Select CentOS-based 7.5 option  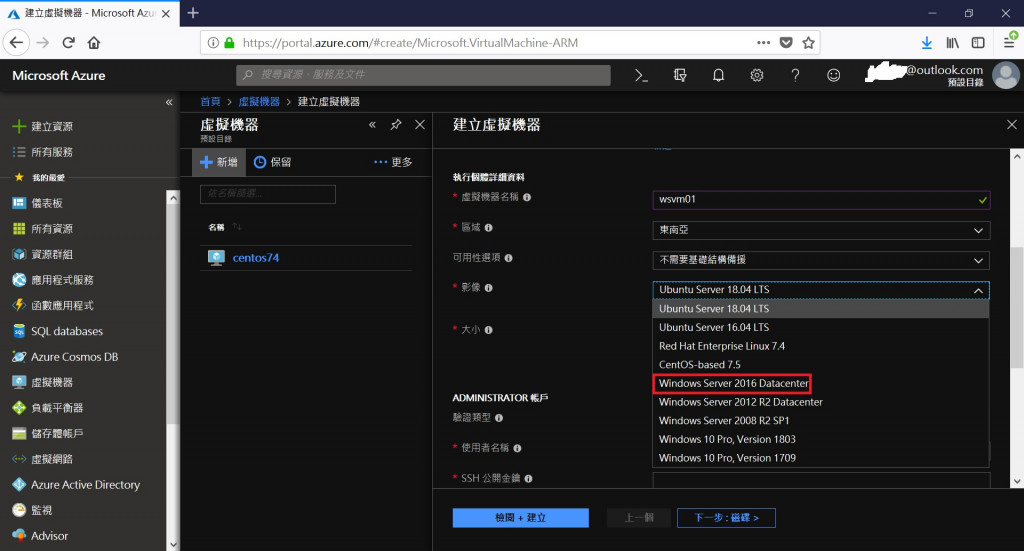click(820, 364)
